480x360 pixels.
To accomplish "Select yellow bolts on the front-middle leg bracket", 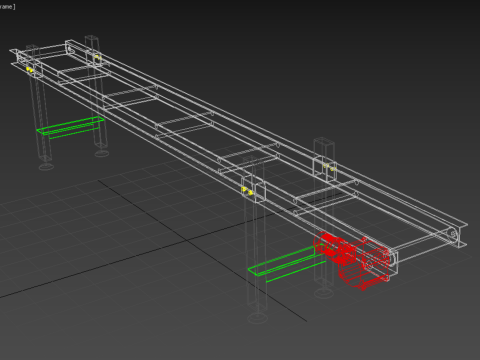I will pos(247,191).
